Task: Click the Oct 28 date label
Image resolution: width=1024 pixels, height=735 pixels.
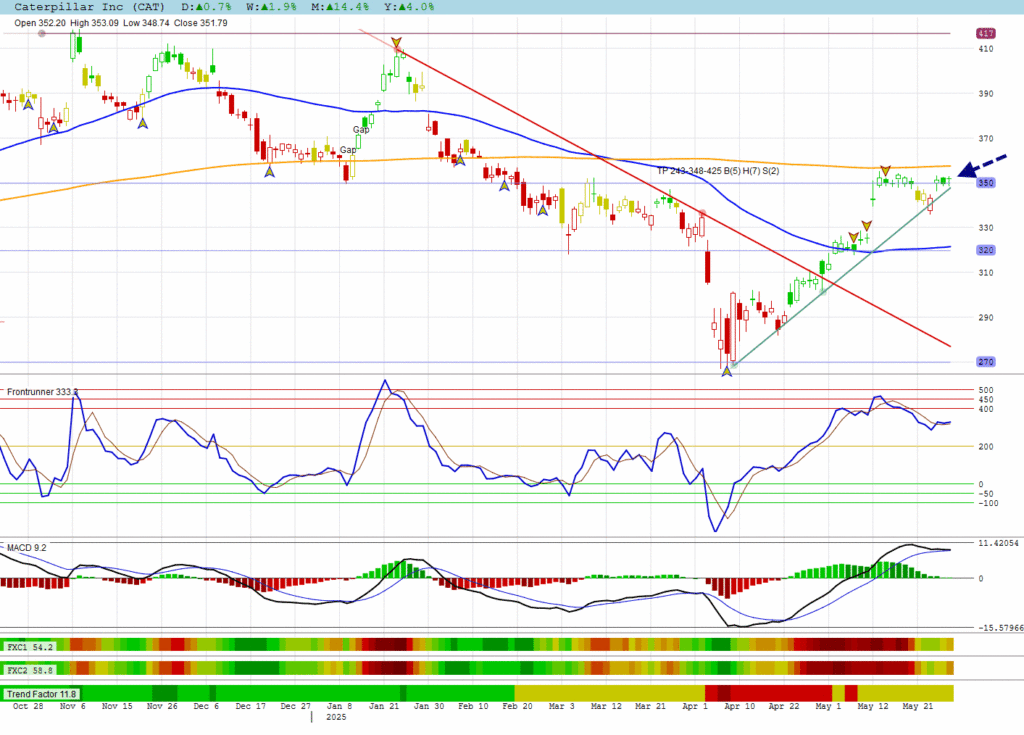Action: tap(28, 706)
